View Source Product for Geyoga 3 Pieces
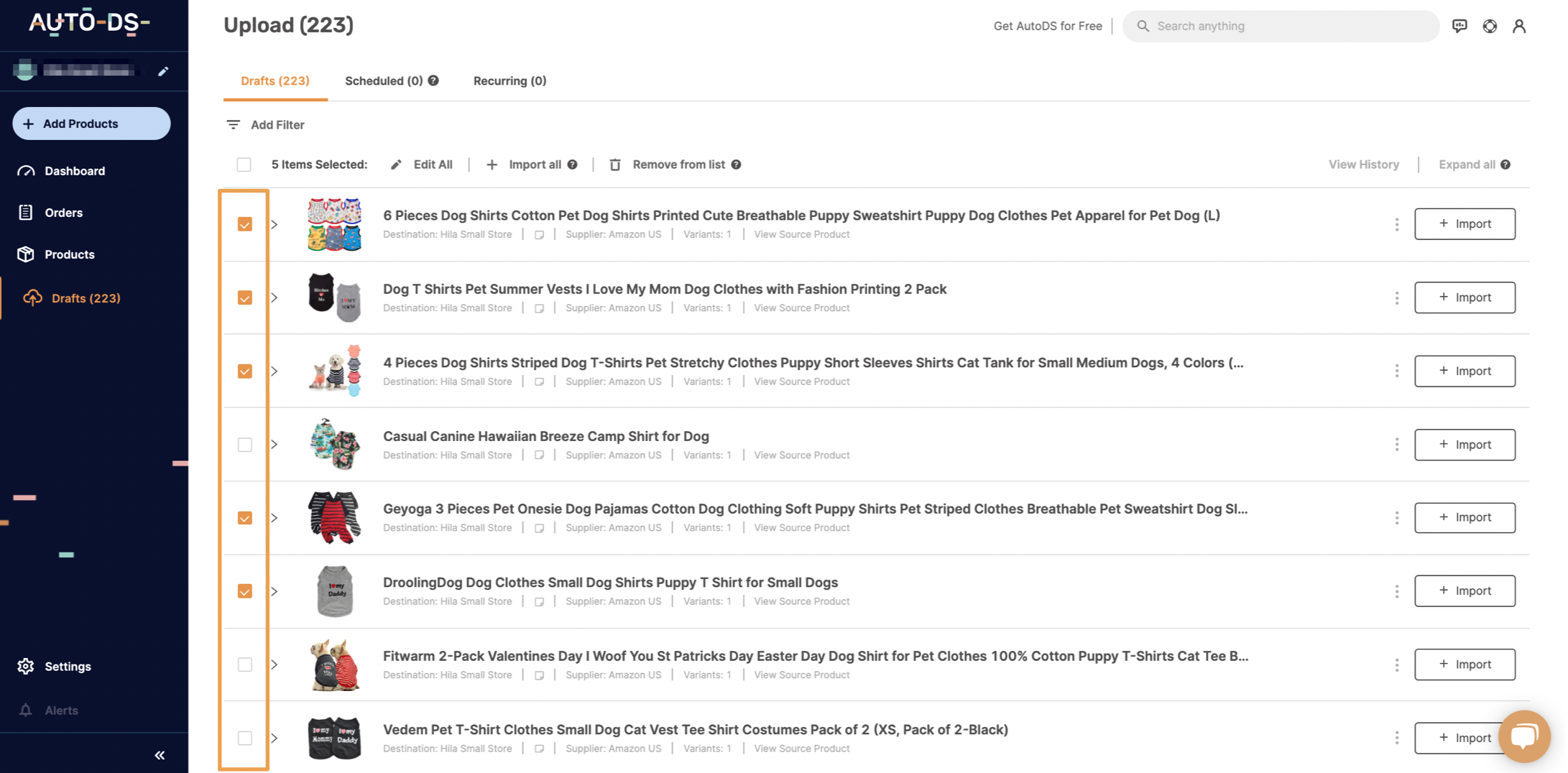The image size is (1568, 773). [801, 528]
